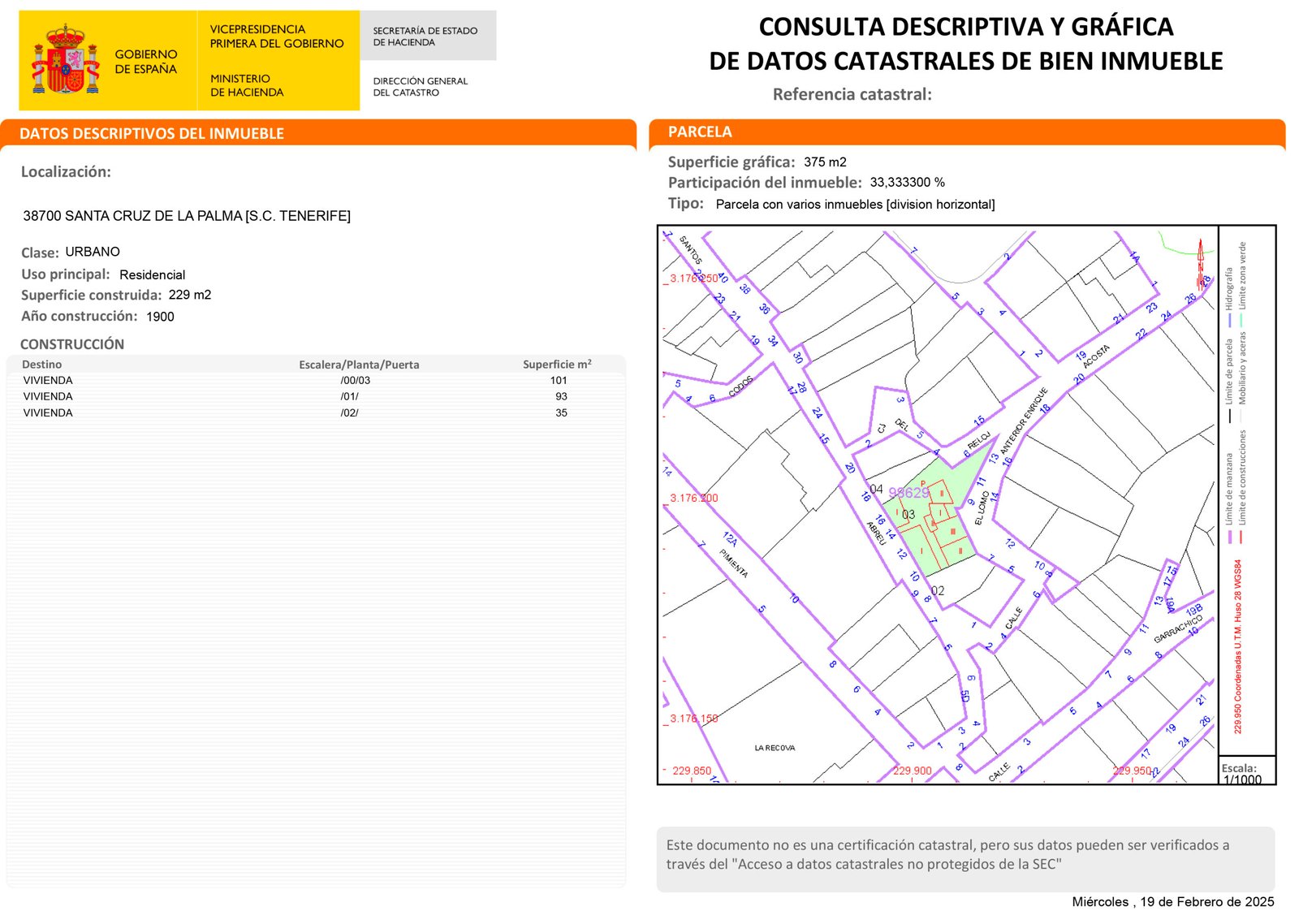
Task: Select the 38700 SANTA CRUZ DE LA PALMA address
Action: coord(187,216)
